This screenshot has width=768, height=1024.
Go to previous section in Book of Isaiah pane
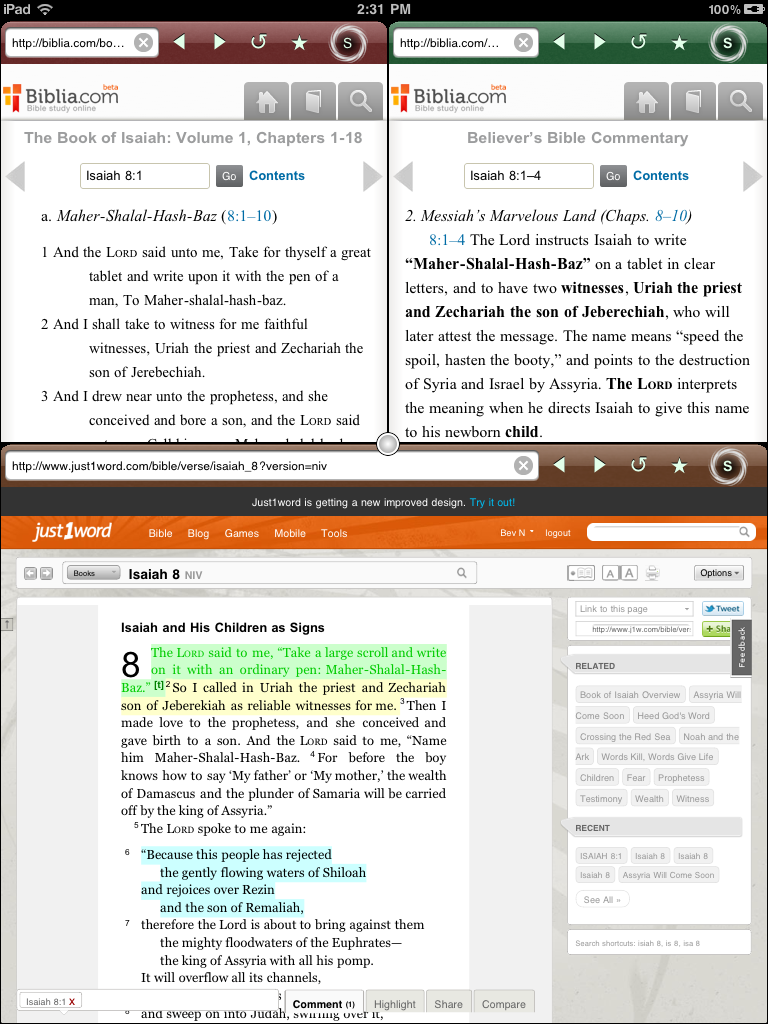point(15,176)
